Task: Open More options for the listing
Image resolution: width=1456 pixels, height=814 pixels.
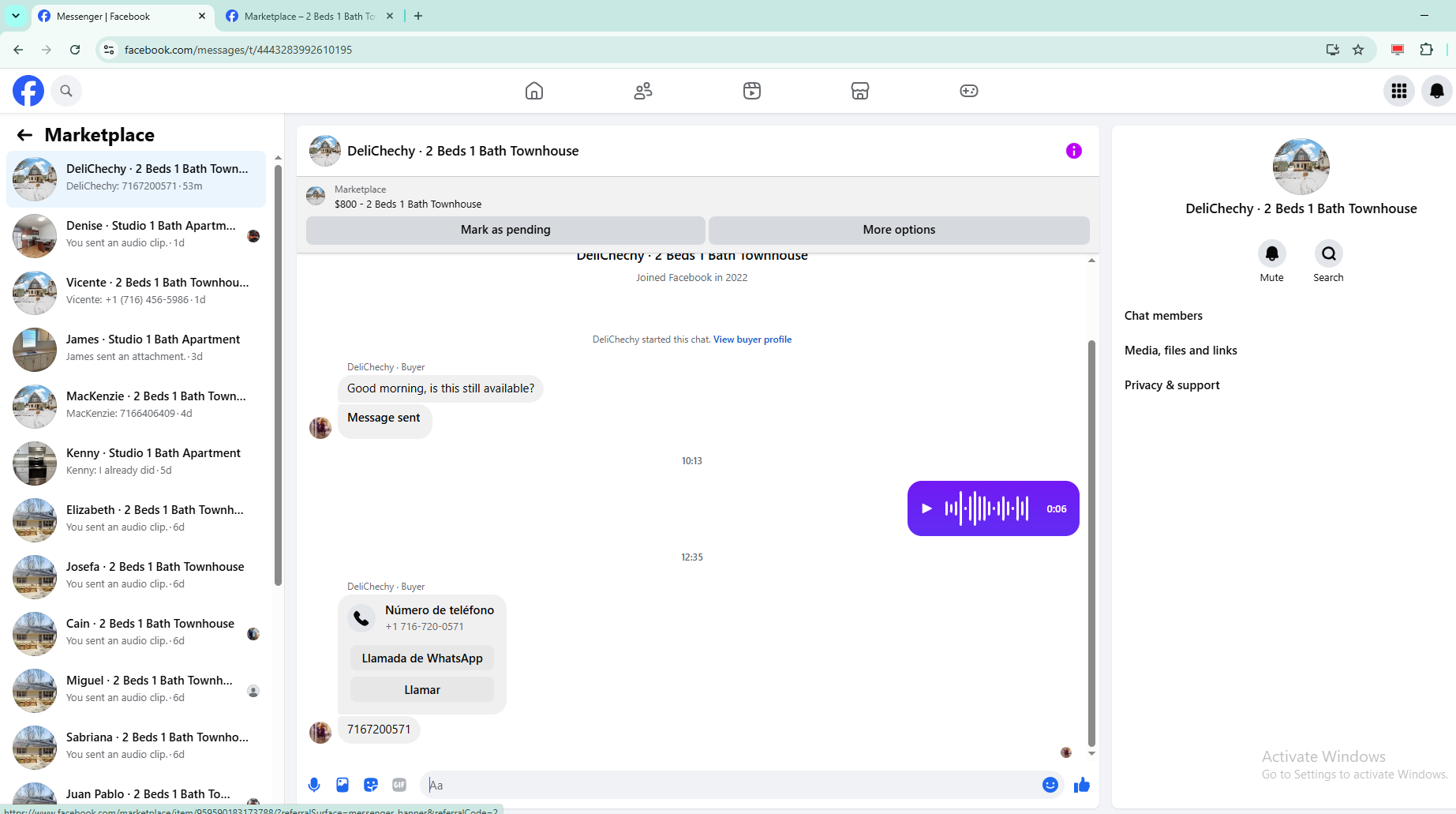Action: pos(899,230)
